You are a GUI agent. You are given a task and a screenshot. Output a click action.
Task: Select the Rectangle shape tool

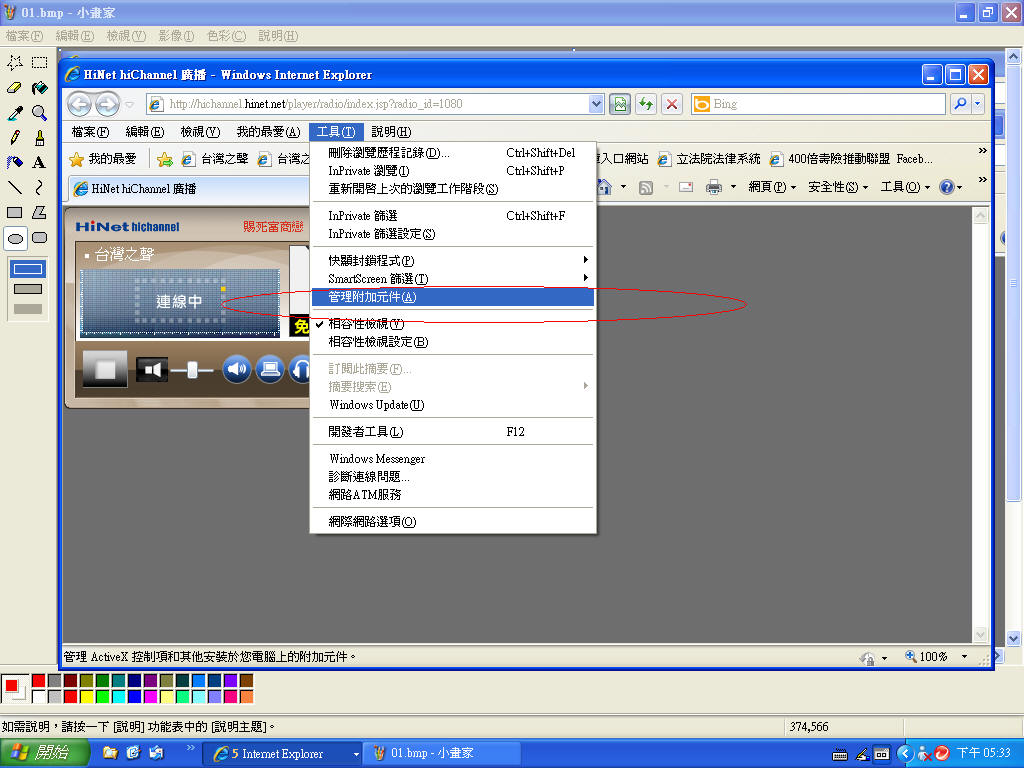tap(15, 213)
